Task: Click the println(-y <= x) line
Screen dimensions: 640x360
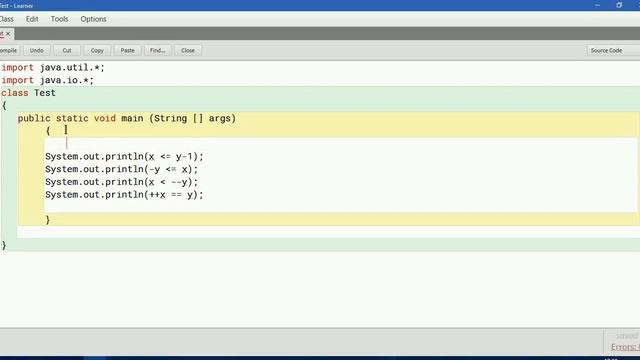Action: click(122, 169)
